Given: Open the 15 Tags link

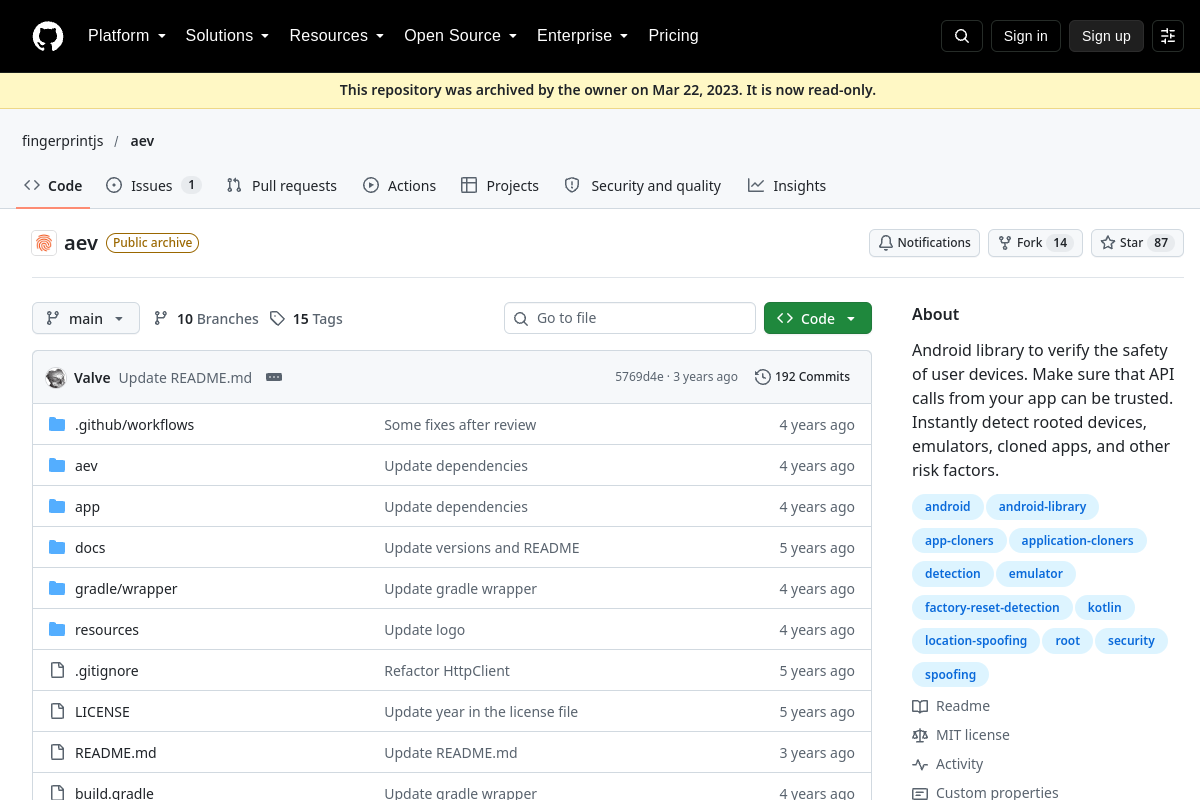Looking at the screenshot, I should pyautogui.click(x=306, y=318).
